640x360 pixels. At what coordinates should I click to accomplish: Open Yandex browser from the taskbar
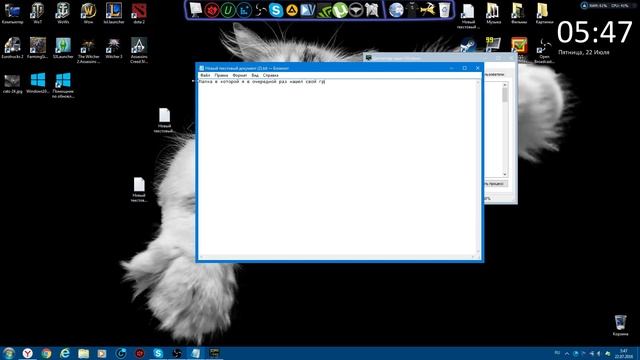click(27, 353)
